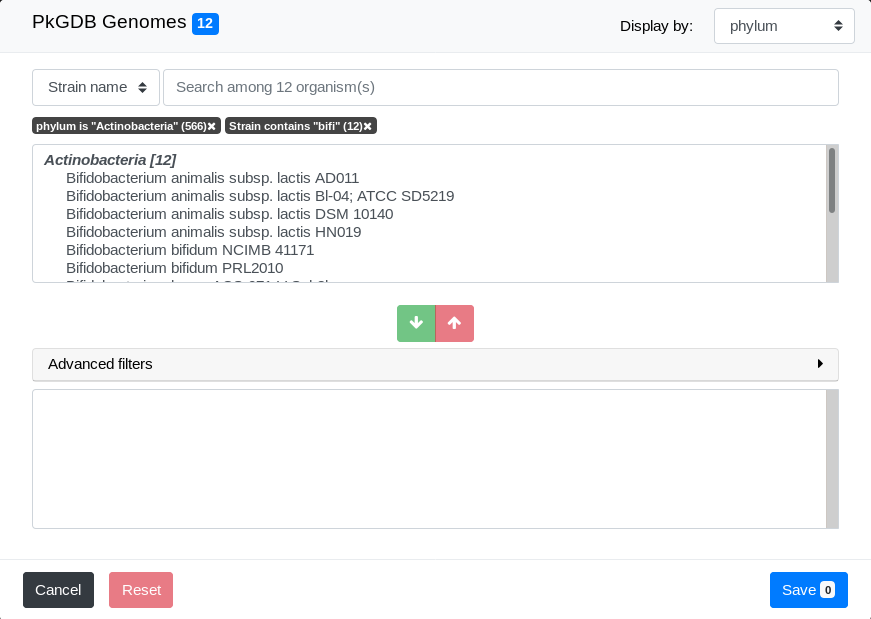The height and width of the screenshot is (619, 871).
Task: Select Bifidobacterium animalis subsp. lactis AD011
Action: click(212, 178)
